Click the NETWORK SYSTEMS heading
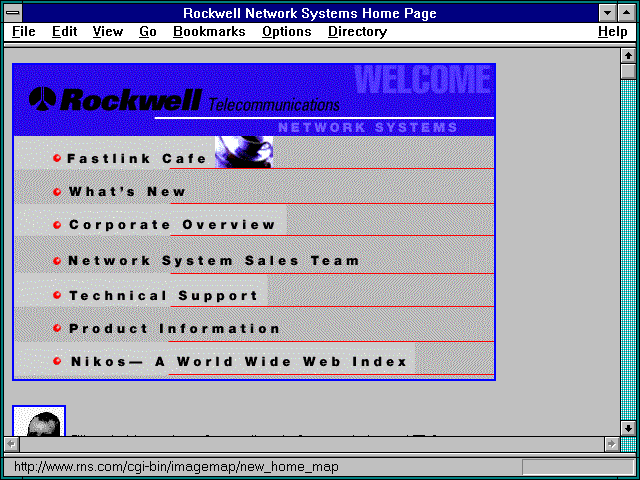 pos(367,127)
